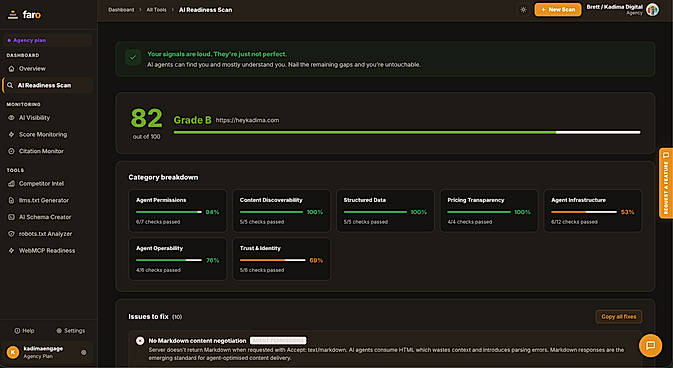Click the green checkmark banner icon
673x368 pixels.
(x=133, y=58)
